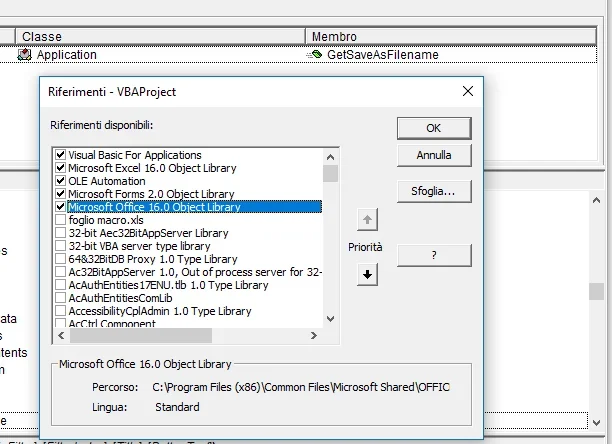Select the Application class row text
The image size is (612, 444).
tap(67, 55)
